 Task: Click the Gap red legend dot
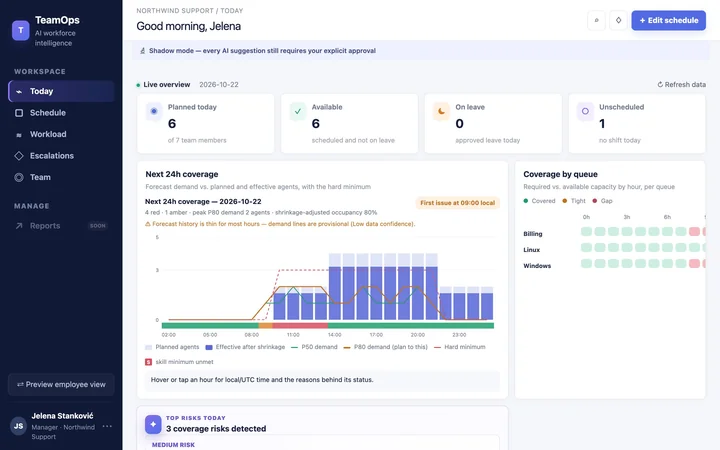[595, 201]
